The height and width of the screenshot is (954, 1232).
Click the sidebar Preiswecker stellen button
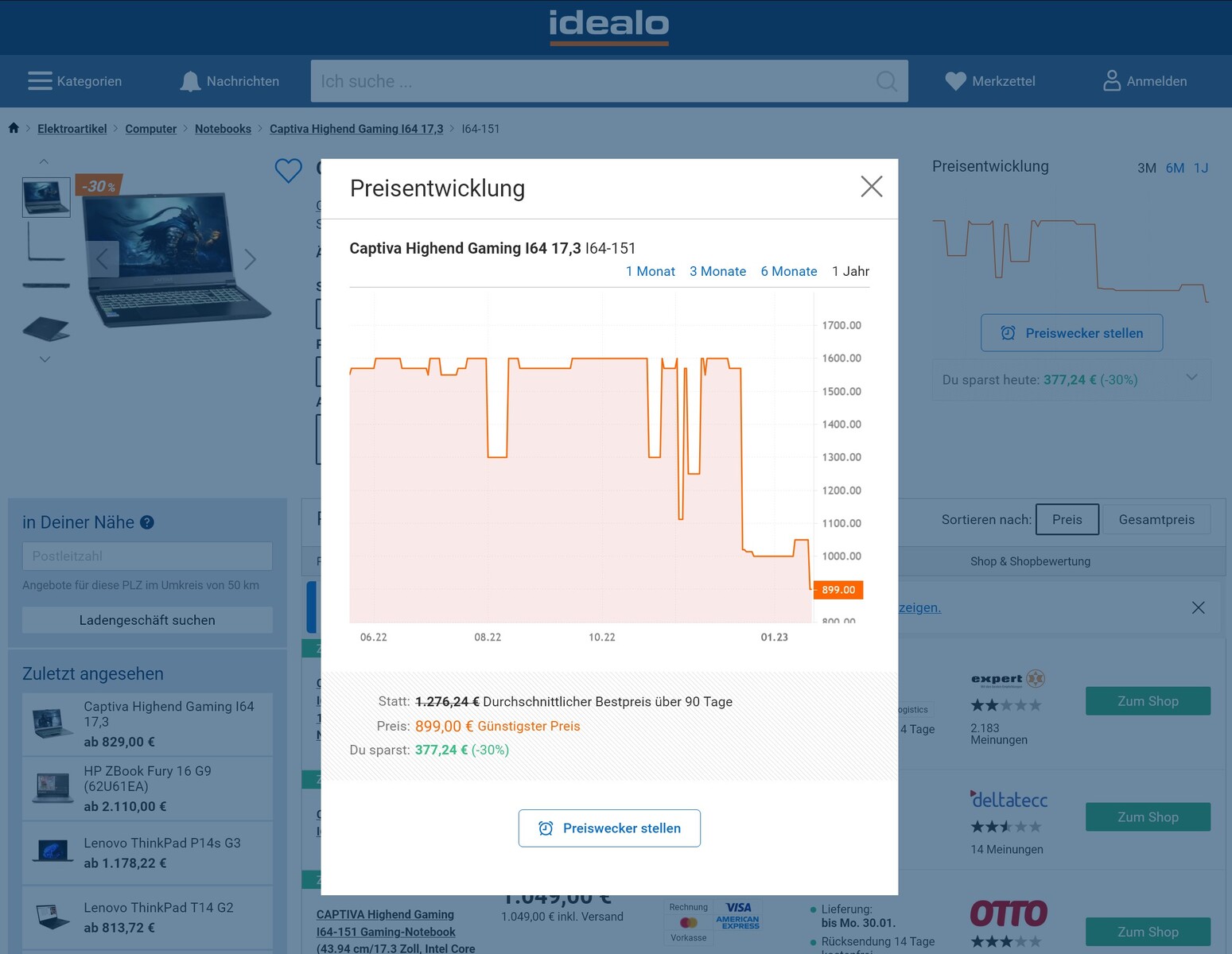pyautogui.click(x=1071, y=333)
